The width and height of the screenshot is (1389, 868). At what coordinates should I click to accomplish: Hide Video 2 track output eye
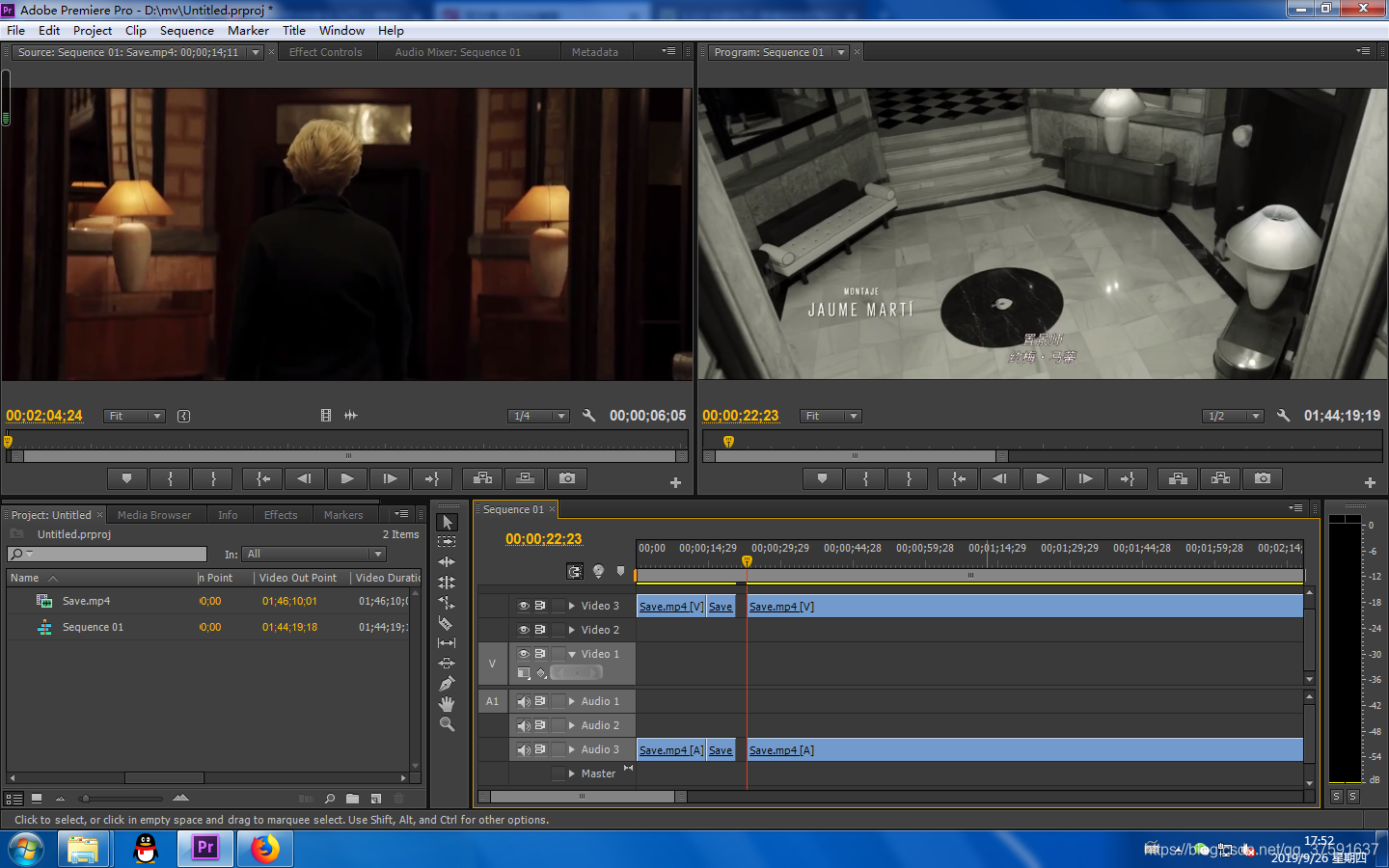click(x=524, y=630)
